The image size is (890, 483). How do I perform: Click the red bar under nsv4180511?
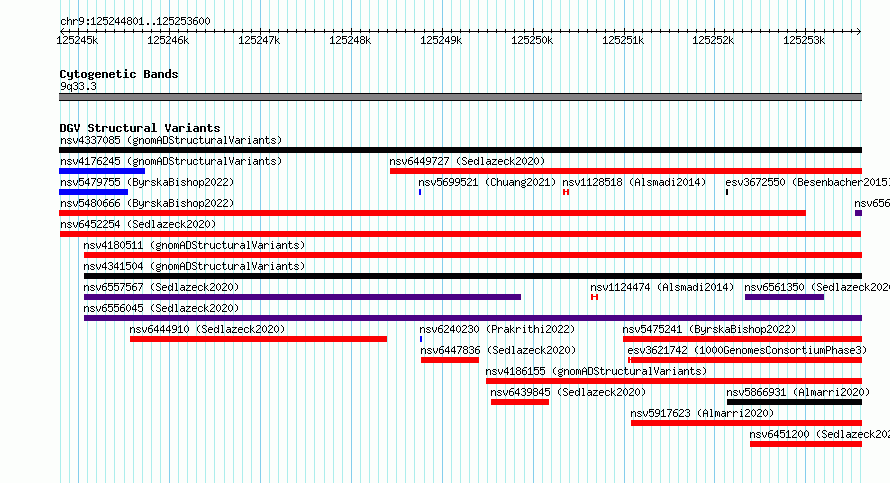[x=473, y=255]
